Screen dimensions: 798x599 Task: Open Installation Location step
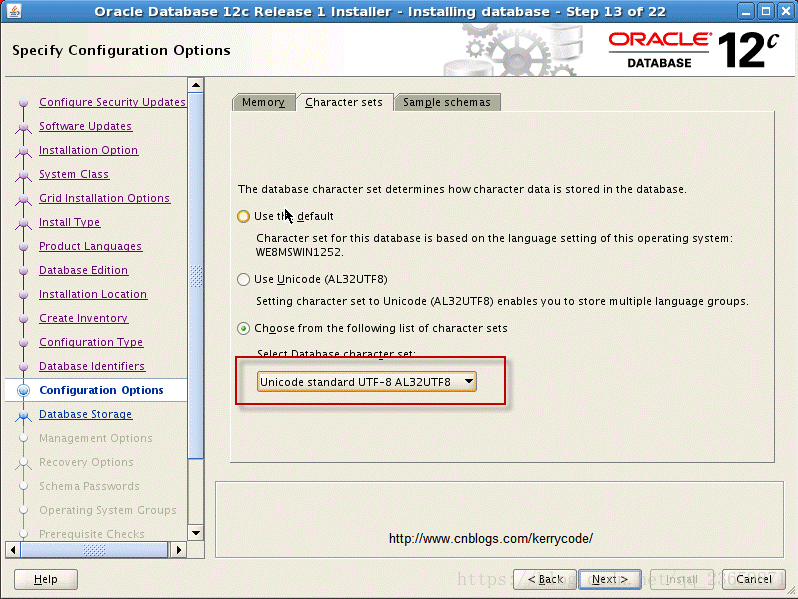click(93, 294)
